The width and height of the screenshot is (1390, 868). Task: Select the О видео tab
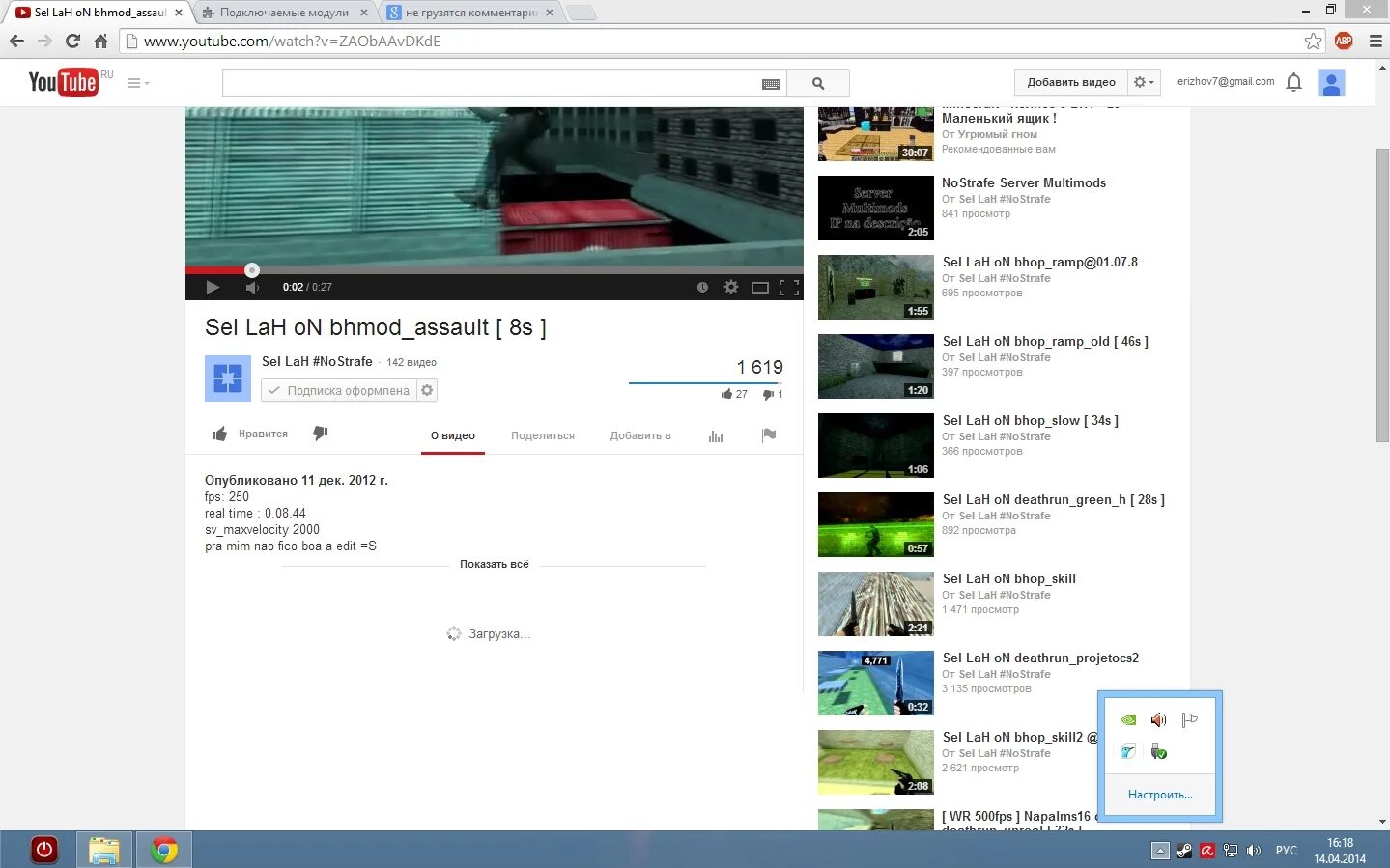[453, 435]
